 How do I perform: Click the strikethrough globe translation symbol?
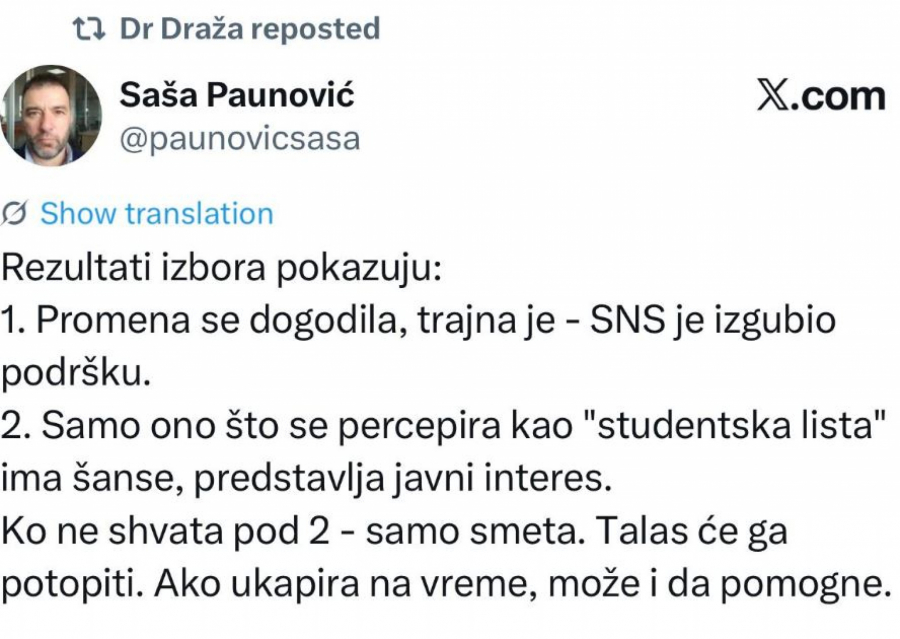13,213
